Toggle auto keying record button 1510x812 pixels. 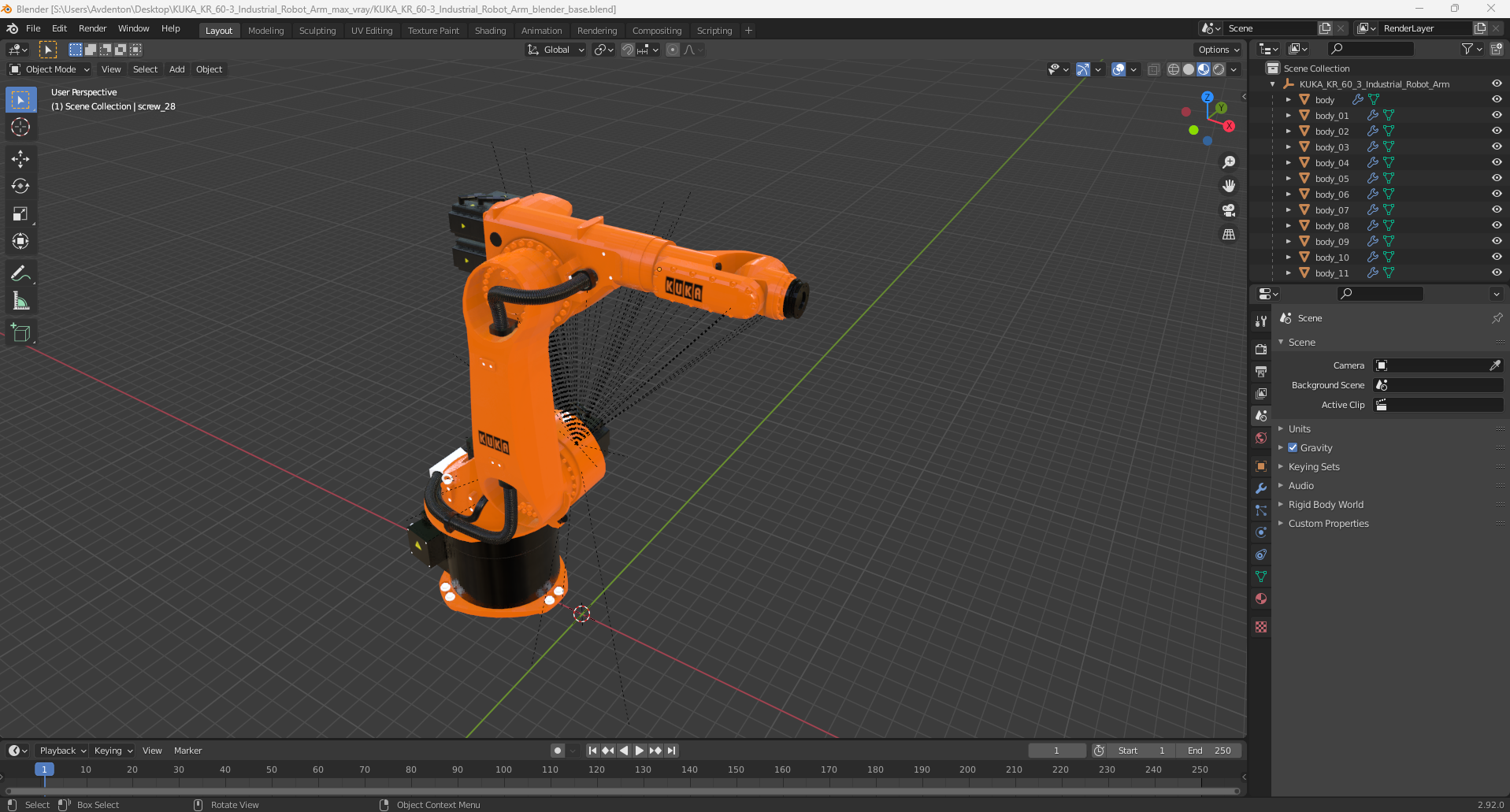(558, 751)
